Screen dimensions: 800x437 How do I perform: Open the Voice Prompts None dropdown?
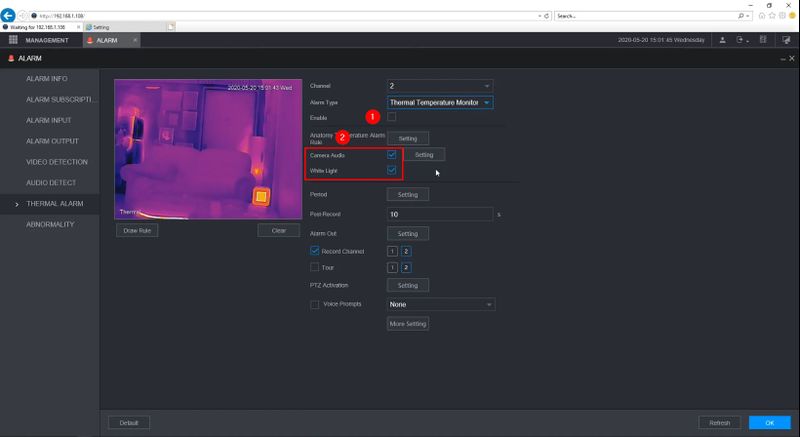coord(441,304)
